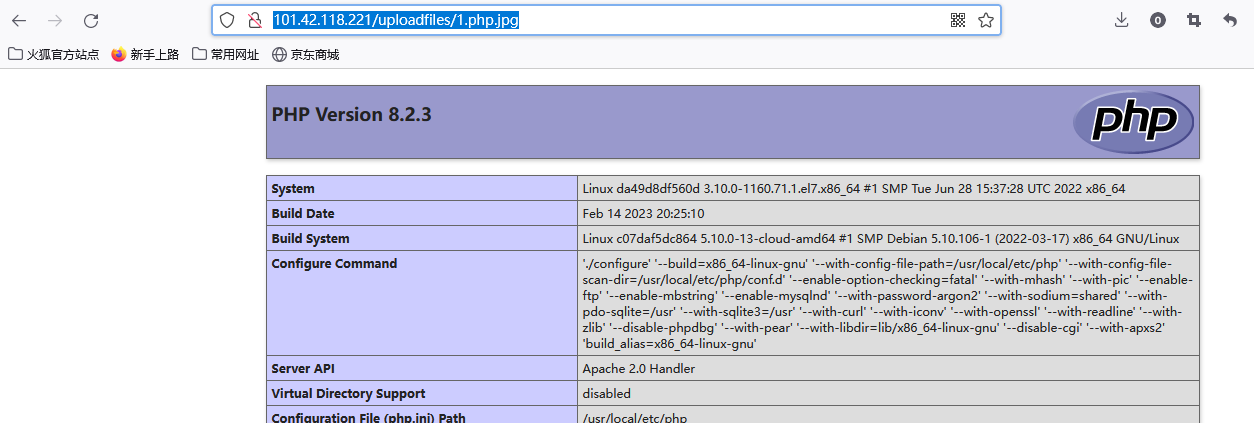Select the Virtual Directory Support label

(x=348, y=394)
